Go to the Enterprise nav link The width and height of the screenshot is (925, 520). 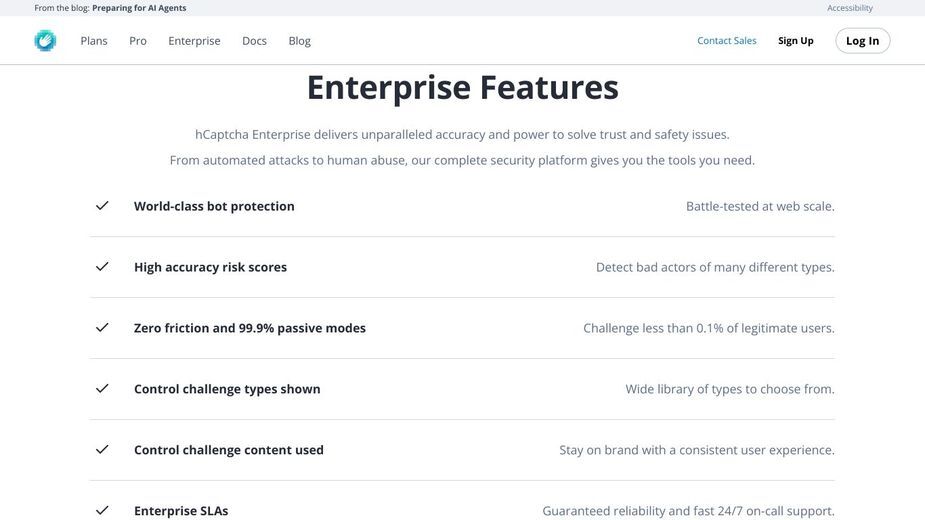click(x=194, y=41)
